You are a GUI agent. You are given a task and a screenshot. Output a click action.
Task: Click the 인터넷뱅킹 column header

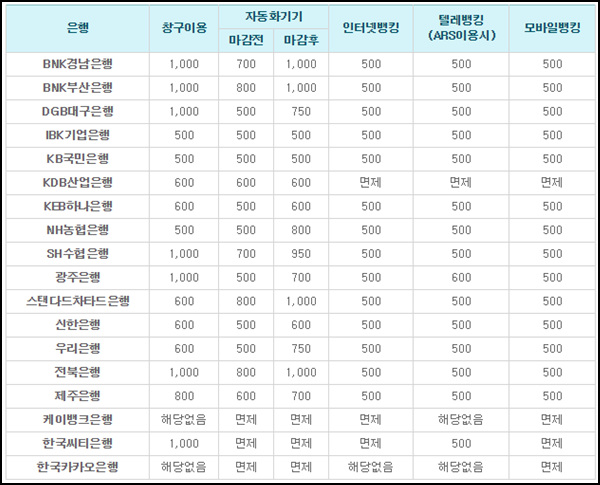[371, 28]
